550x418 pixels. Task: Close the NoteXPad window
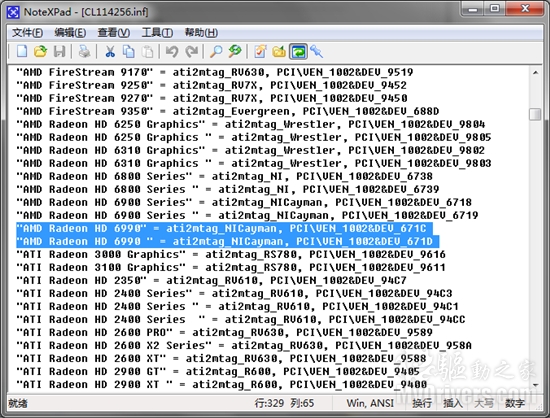pyautogui.click(x=525, y=8)
